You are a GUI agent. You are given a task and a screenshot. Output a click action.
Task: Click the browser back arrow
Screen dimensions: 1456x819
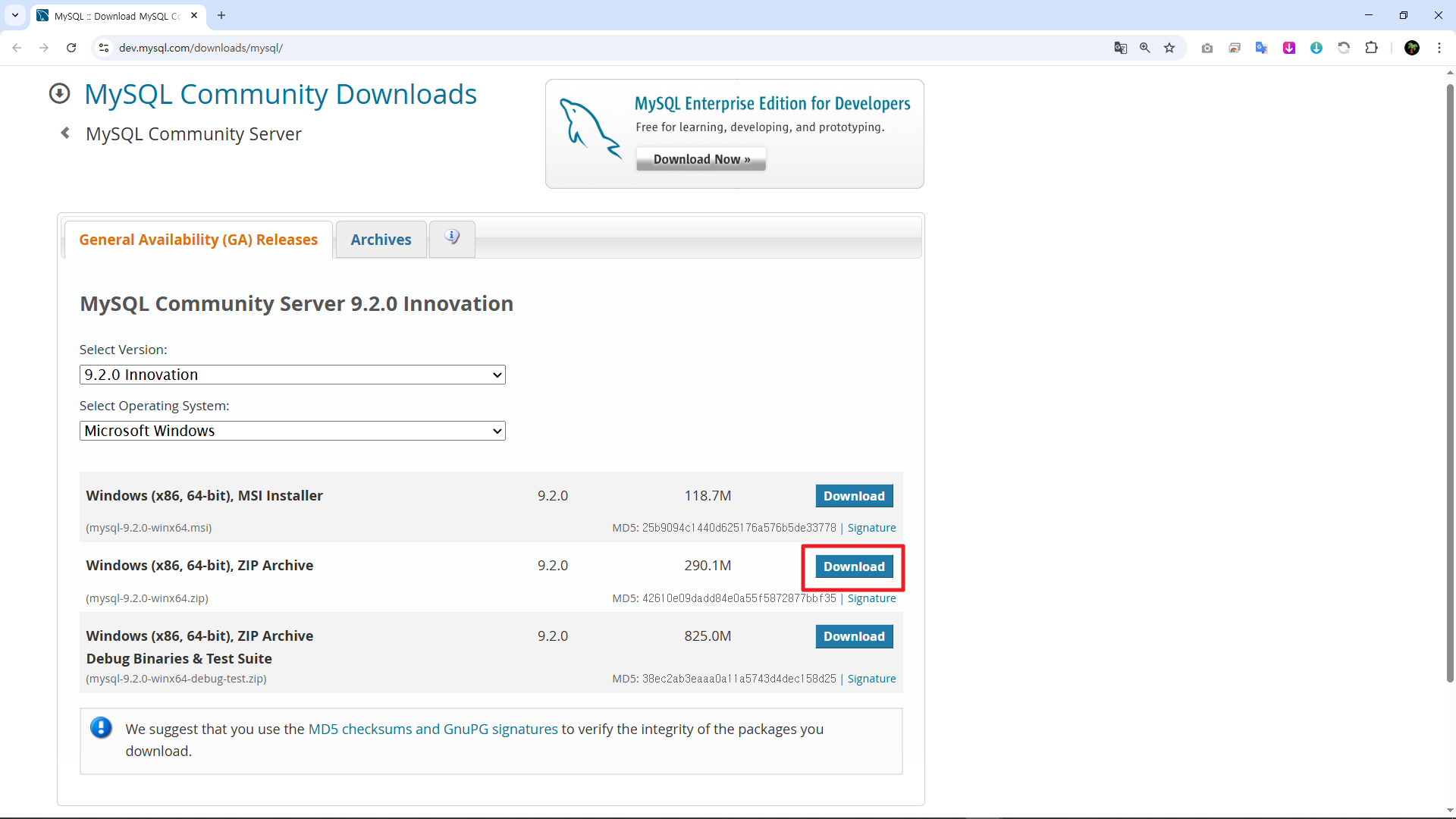[x=17, y=48]
